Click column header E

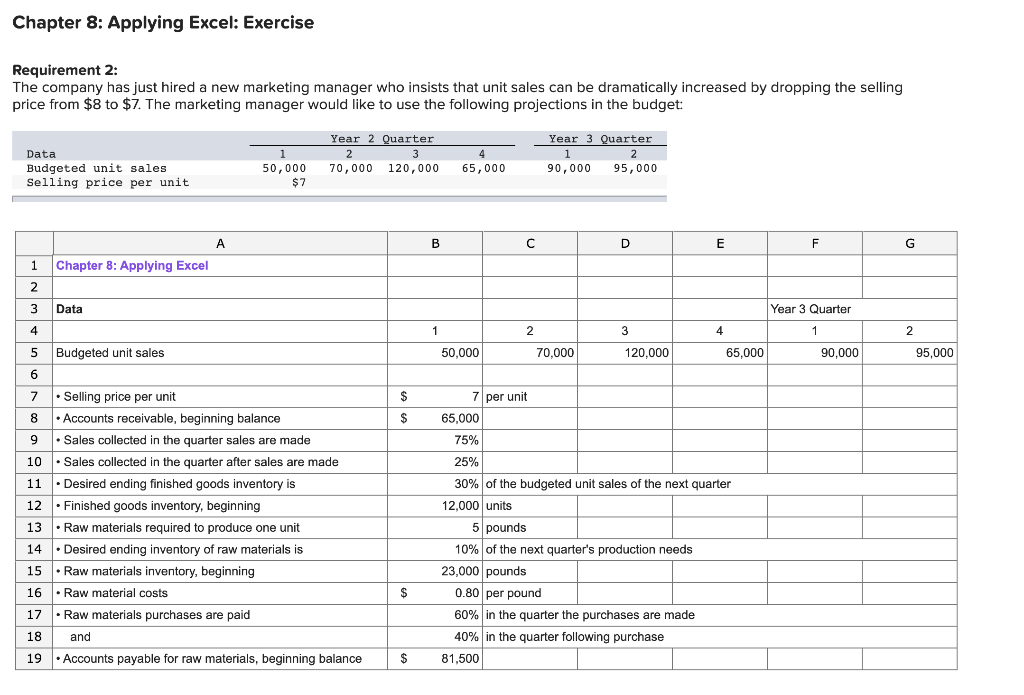tap(720, 243)
